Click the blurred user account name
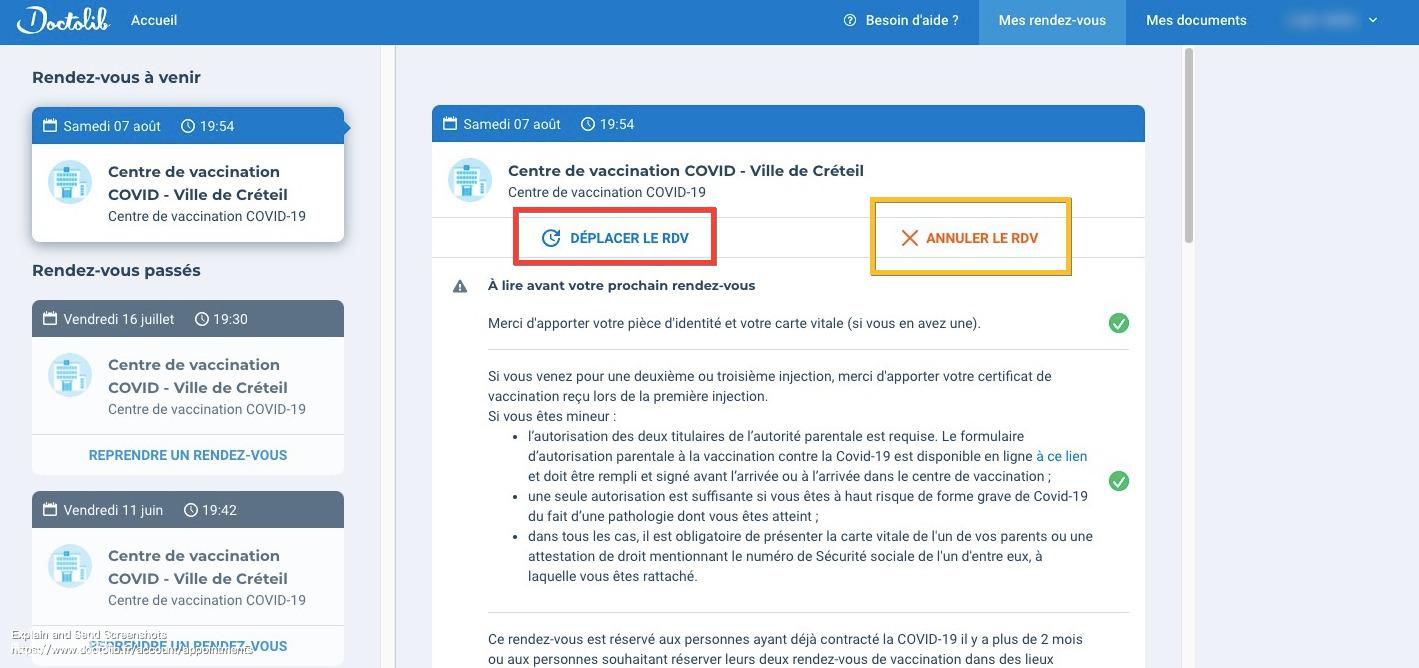The height and width of the screenshot is (668, 1419). click(1320, 20)
